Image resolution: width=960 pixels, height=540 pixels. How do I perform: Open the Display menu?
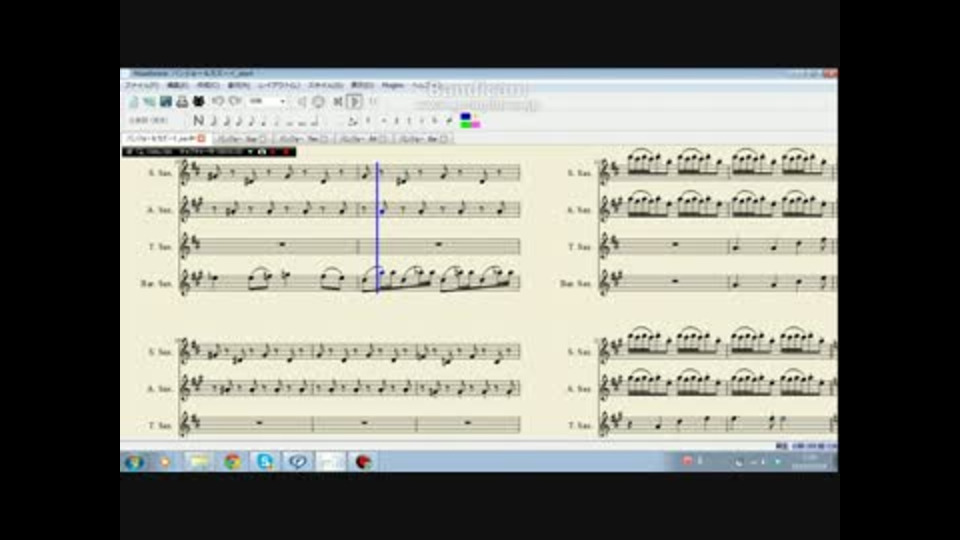point(362,86)
